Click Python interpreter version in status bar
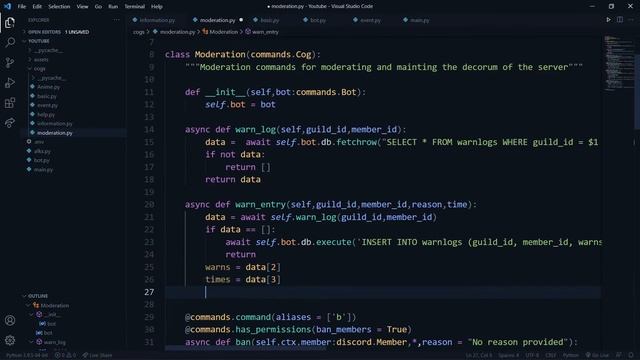The width and height of the screenshot is (640, 360). tap(27, 355)
